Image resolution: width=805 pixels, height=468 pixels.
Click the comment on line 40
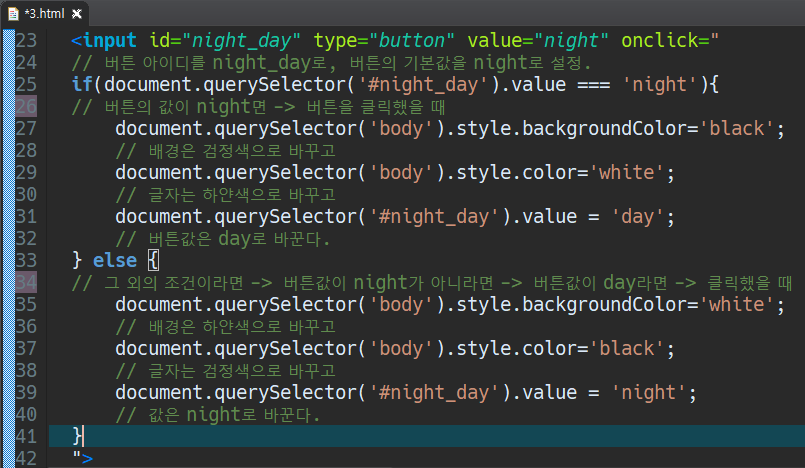coord(218,415)
